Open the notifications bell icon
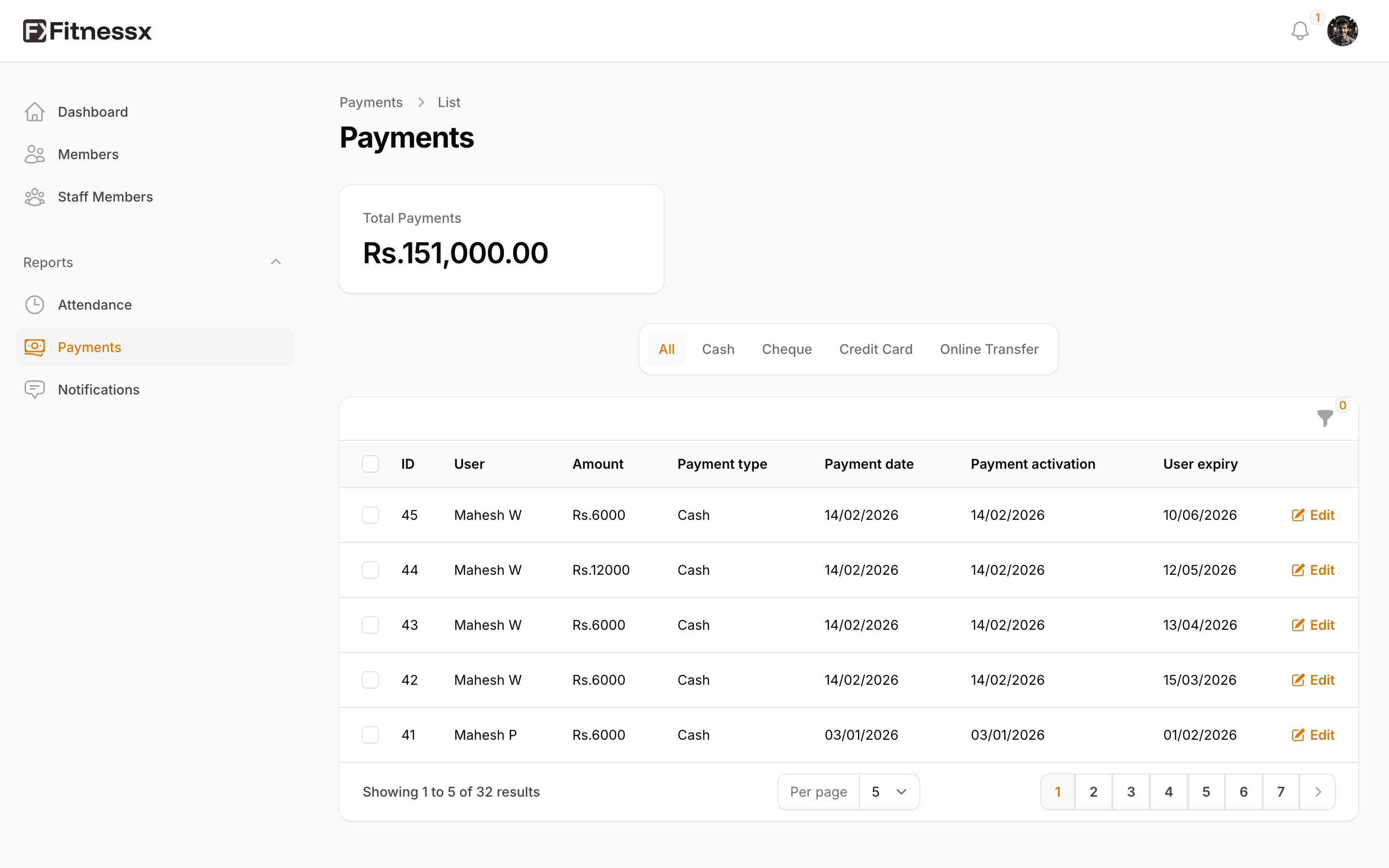 [x=1299, y=31]
